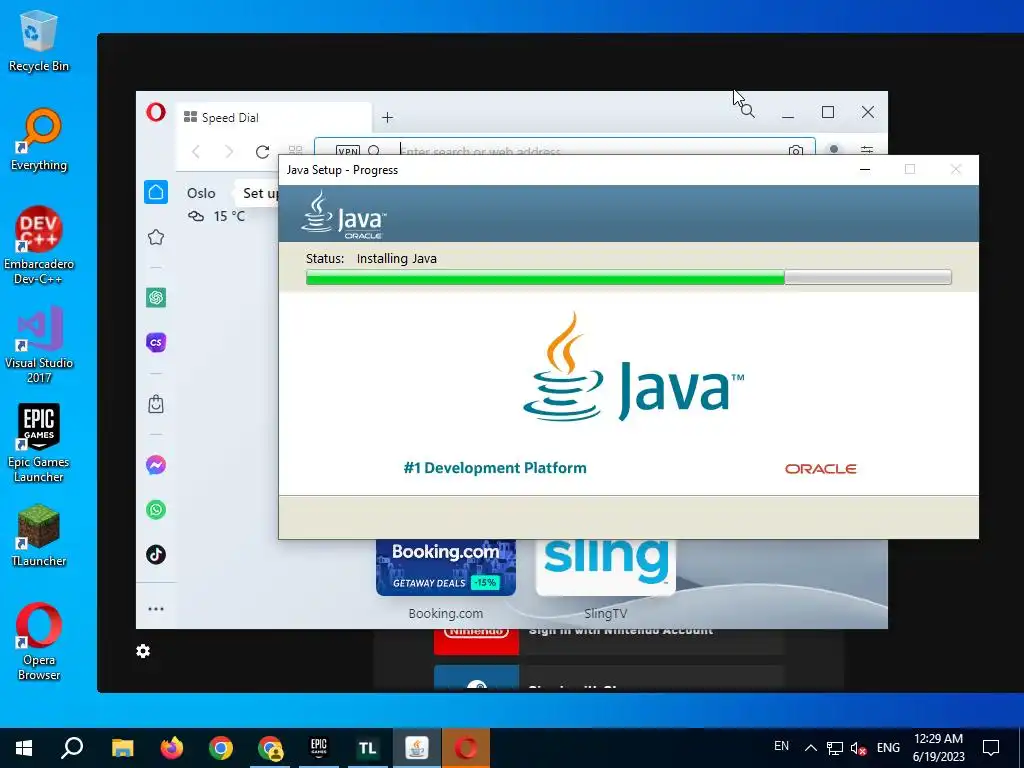Launch Google Chrome from the taskbar

221,748
